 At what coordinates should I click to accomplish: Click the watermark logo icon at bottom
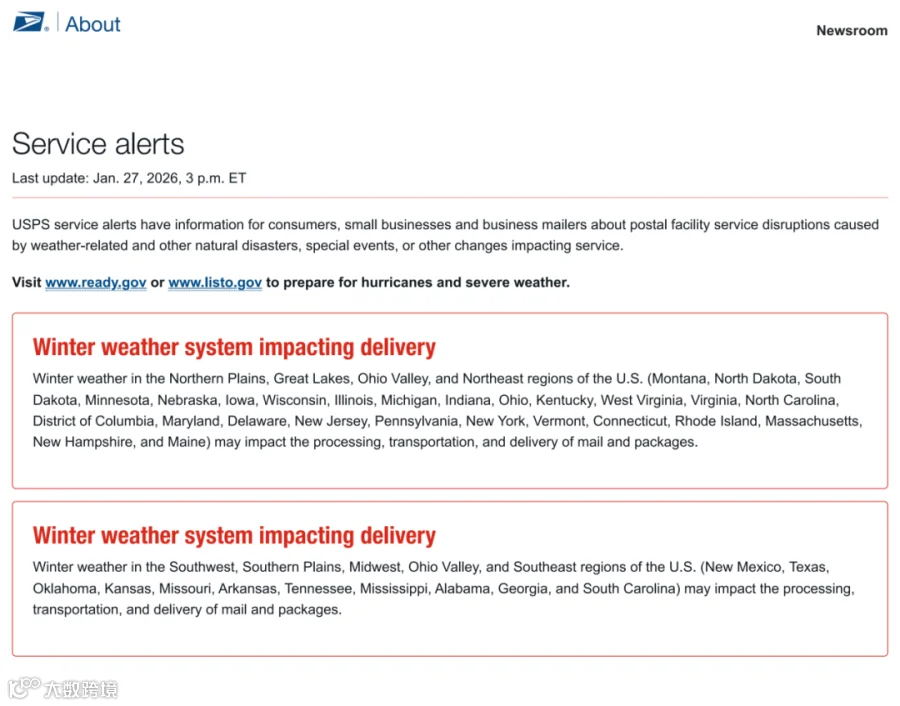click(24, 688)
